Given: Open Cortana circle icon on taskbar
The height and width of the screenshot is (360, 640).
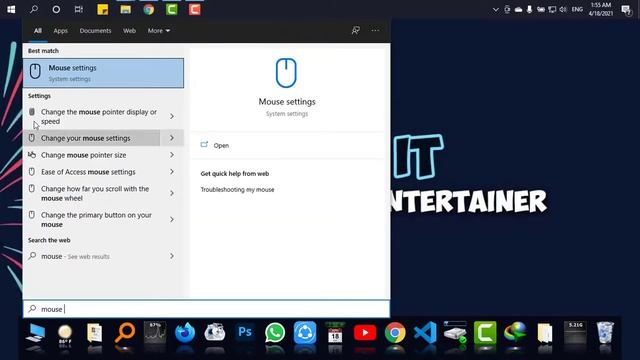Looking at the screenshot, I should (x=56, y=9).
